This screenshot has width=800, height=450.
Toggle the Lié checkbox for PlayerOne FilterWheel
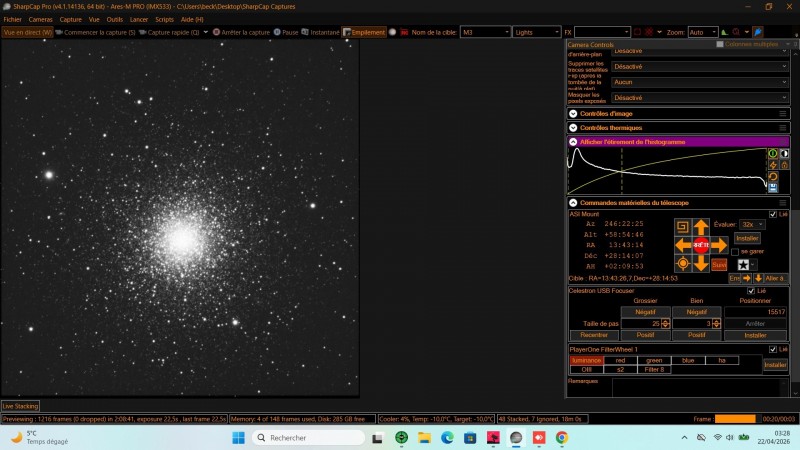tap(773, 349)
